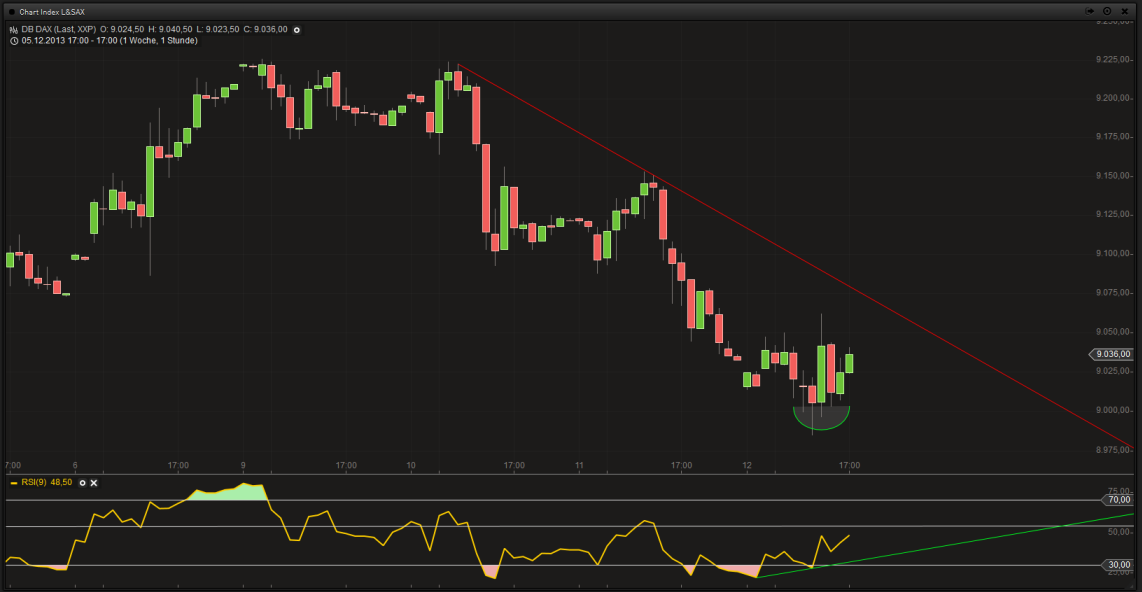This screenshot has height=592, width=1142.
Task: Click the yellow RSI line color swatch
Action: pyautogui.click(x=14, y=483)
